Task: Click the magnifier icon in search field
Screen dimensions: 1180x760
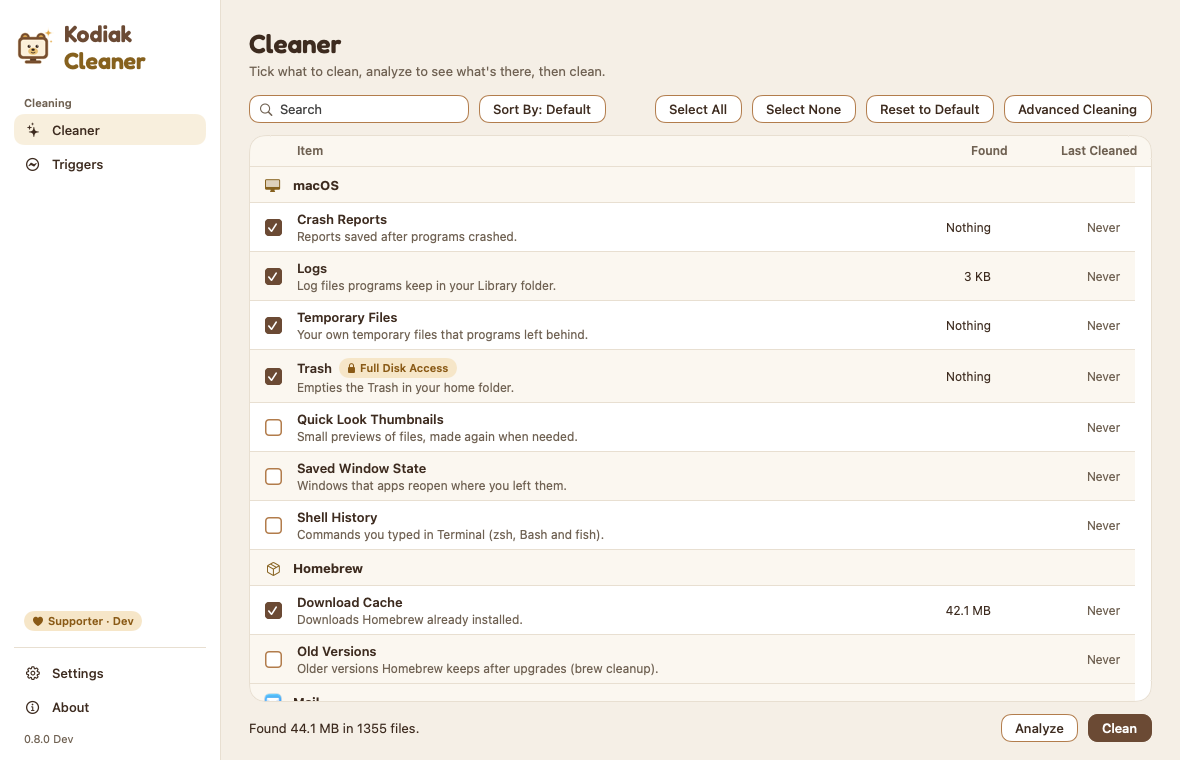Action: coord(266,110)
